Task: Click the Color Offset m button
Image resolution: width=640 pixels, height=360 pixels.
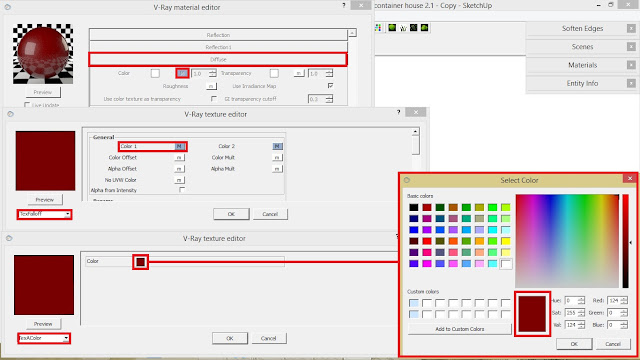Action: click(179, 158)
